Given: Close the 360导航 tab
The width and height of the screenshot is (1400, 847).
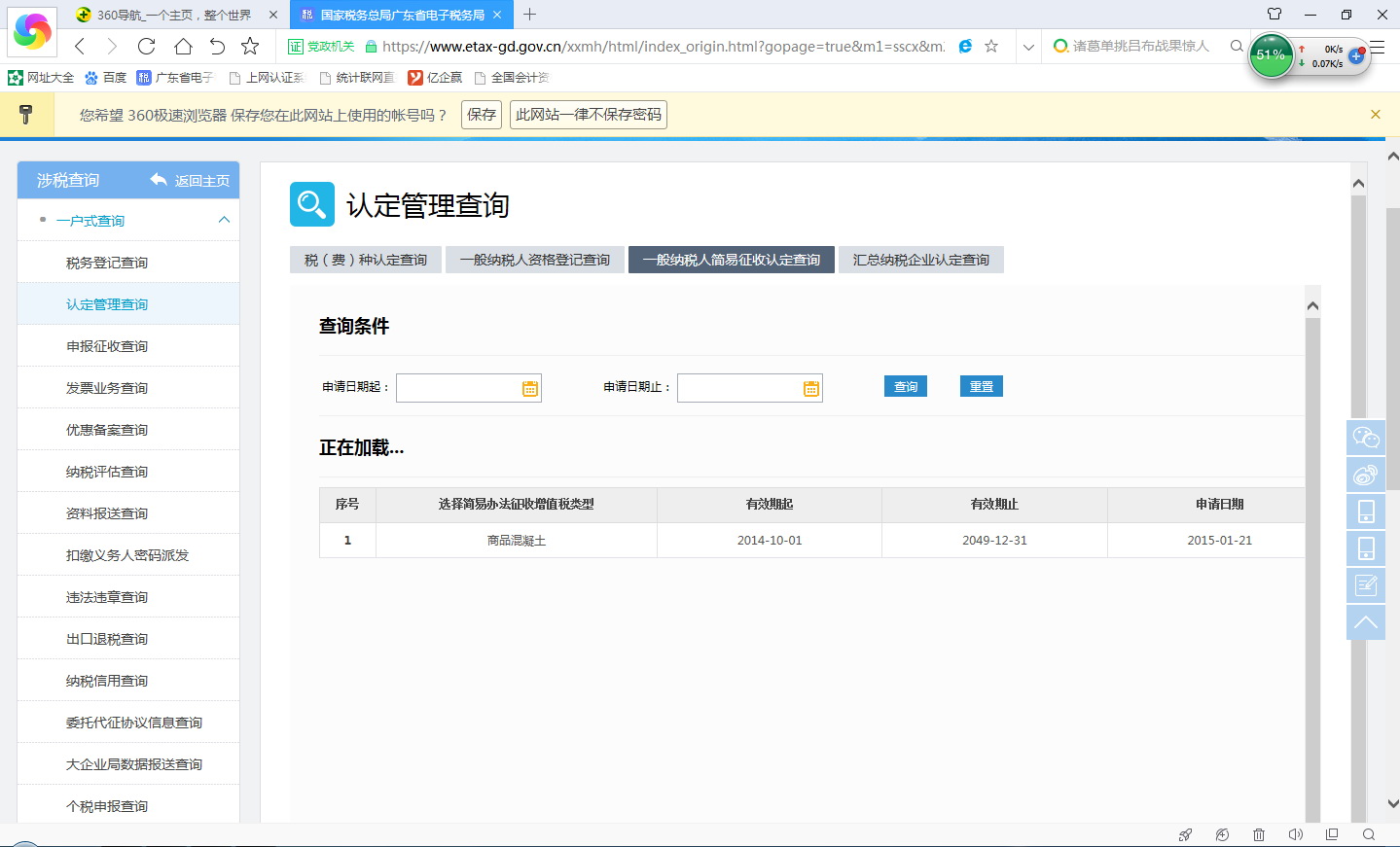Looking at the screenshot, I should point(273,15).
